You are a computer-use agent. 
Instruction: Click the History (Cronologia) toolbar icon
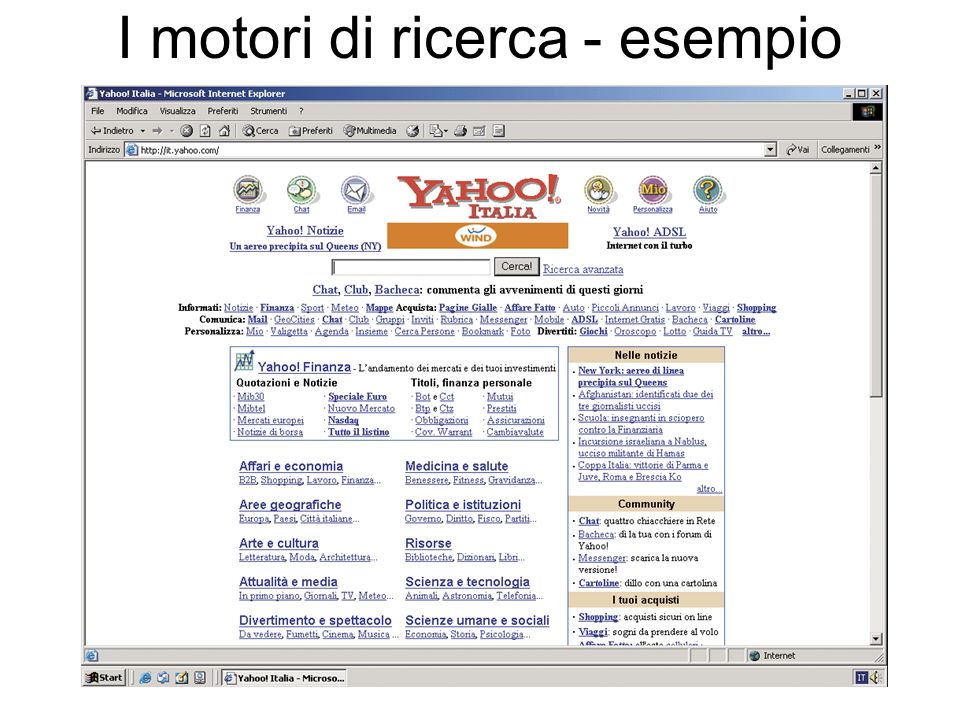coord(413,130)
